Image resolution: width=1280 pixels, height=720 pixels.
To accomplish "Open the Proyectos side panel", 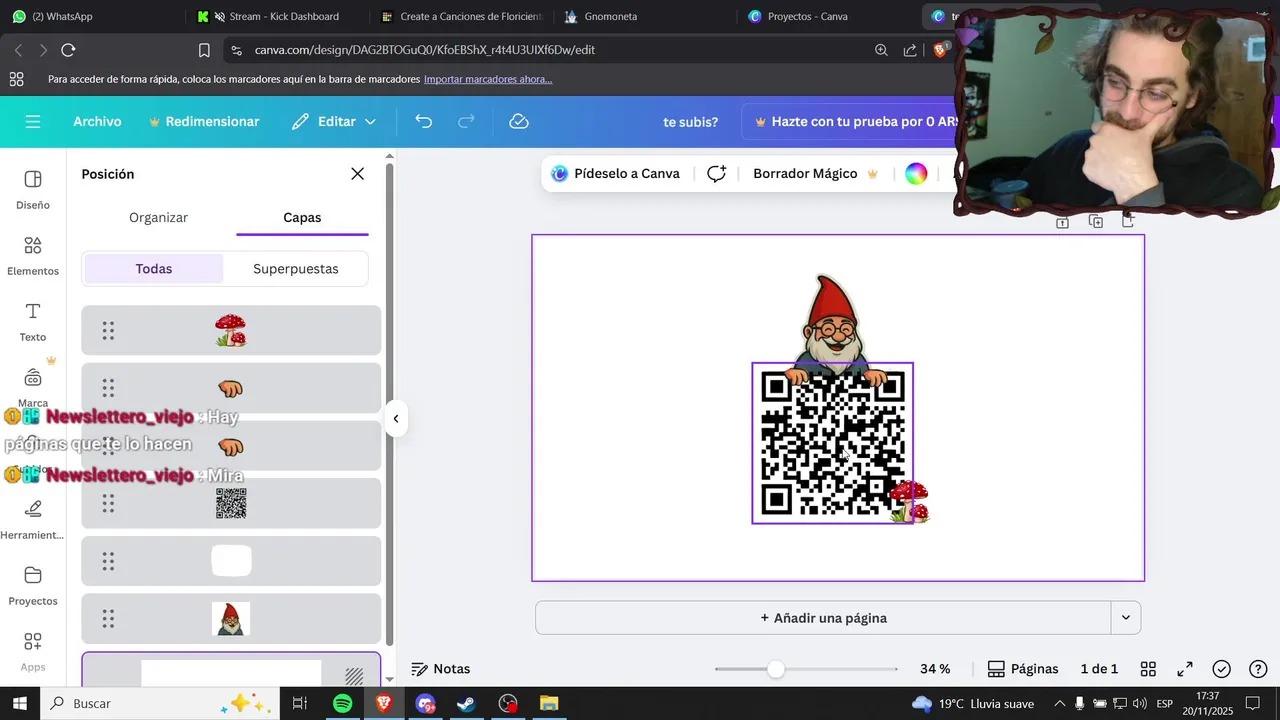I will pyautogui.click(x=33, y=586).
